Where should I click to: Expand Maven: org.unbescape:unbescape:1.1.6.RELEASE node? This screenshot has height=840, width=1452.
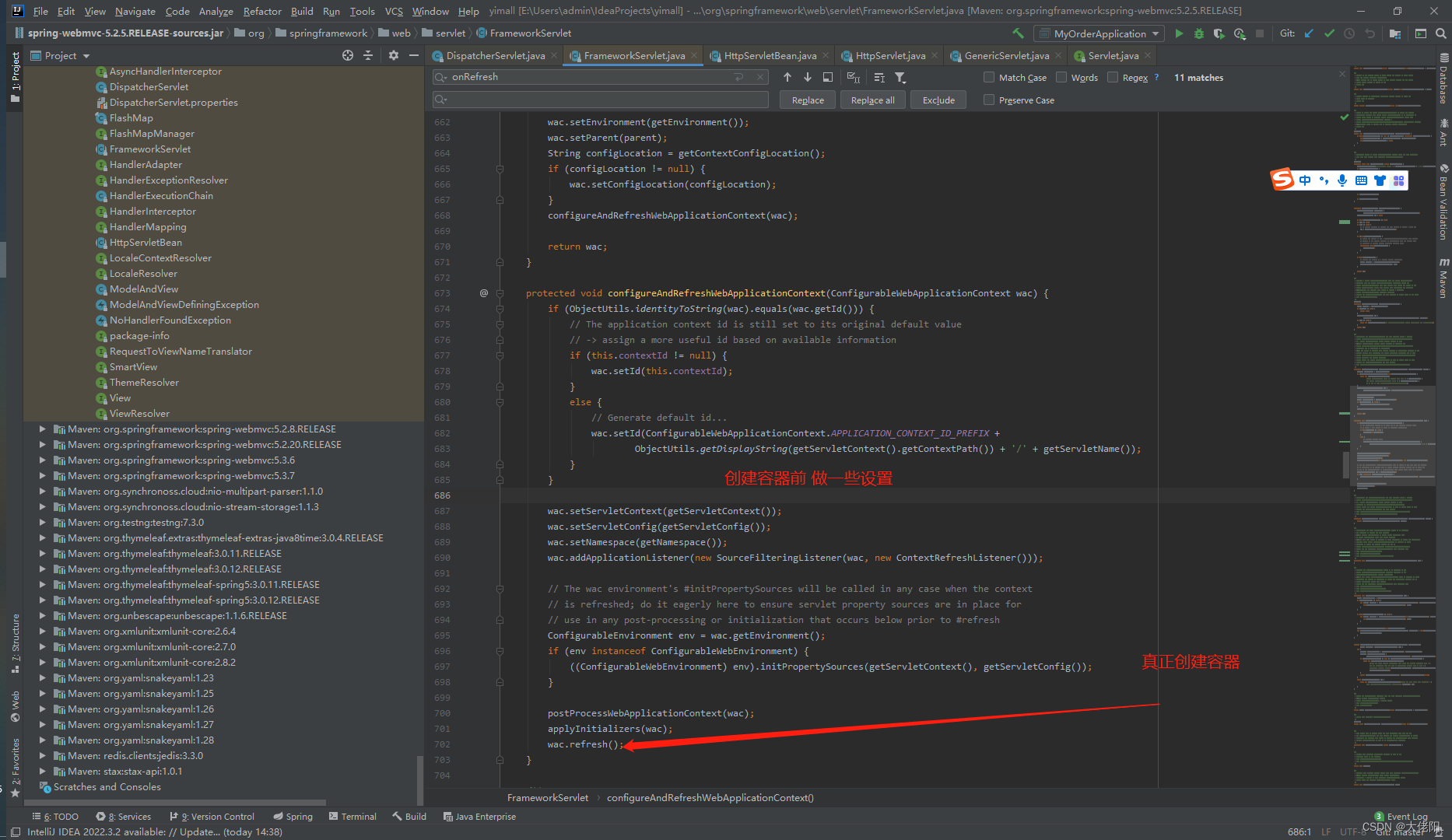(42, 615)
